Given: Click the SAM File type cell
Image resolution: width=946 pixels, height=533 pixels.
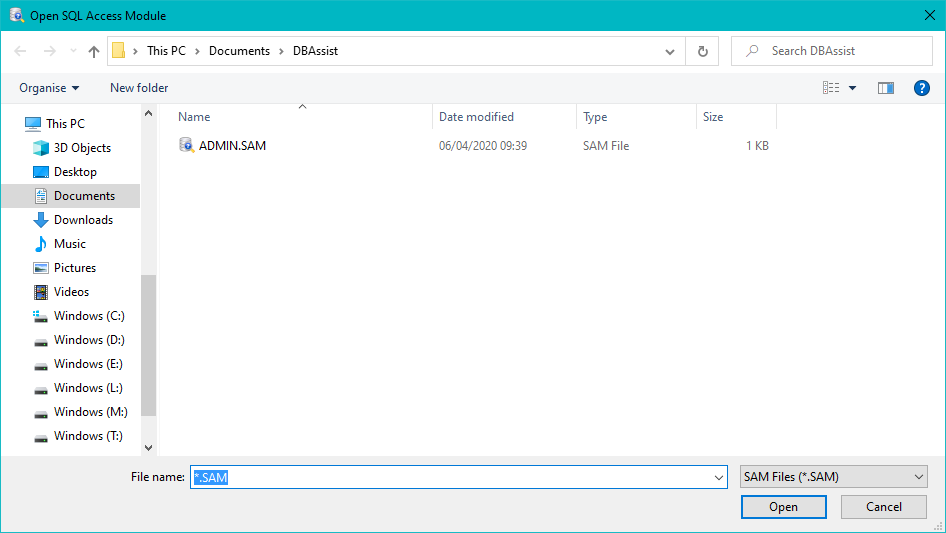Looking at the screenshot, I should (x=606, y=145).
